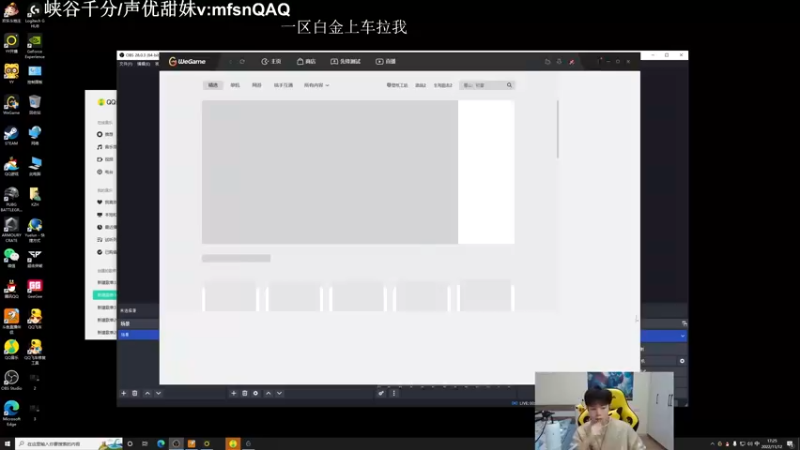Open WeGame desktop shortcut
This screenshot has height=450, width=800.
click(x=11, y=105)
